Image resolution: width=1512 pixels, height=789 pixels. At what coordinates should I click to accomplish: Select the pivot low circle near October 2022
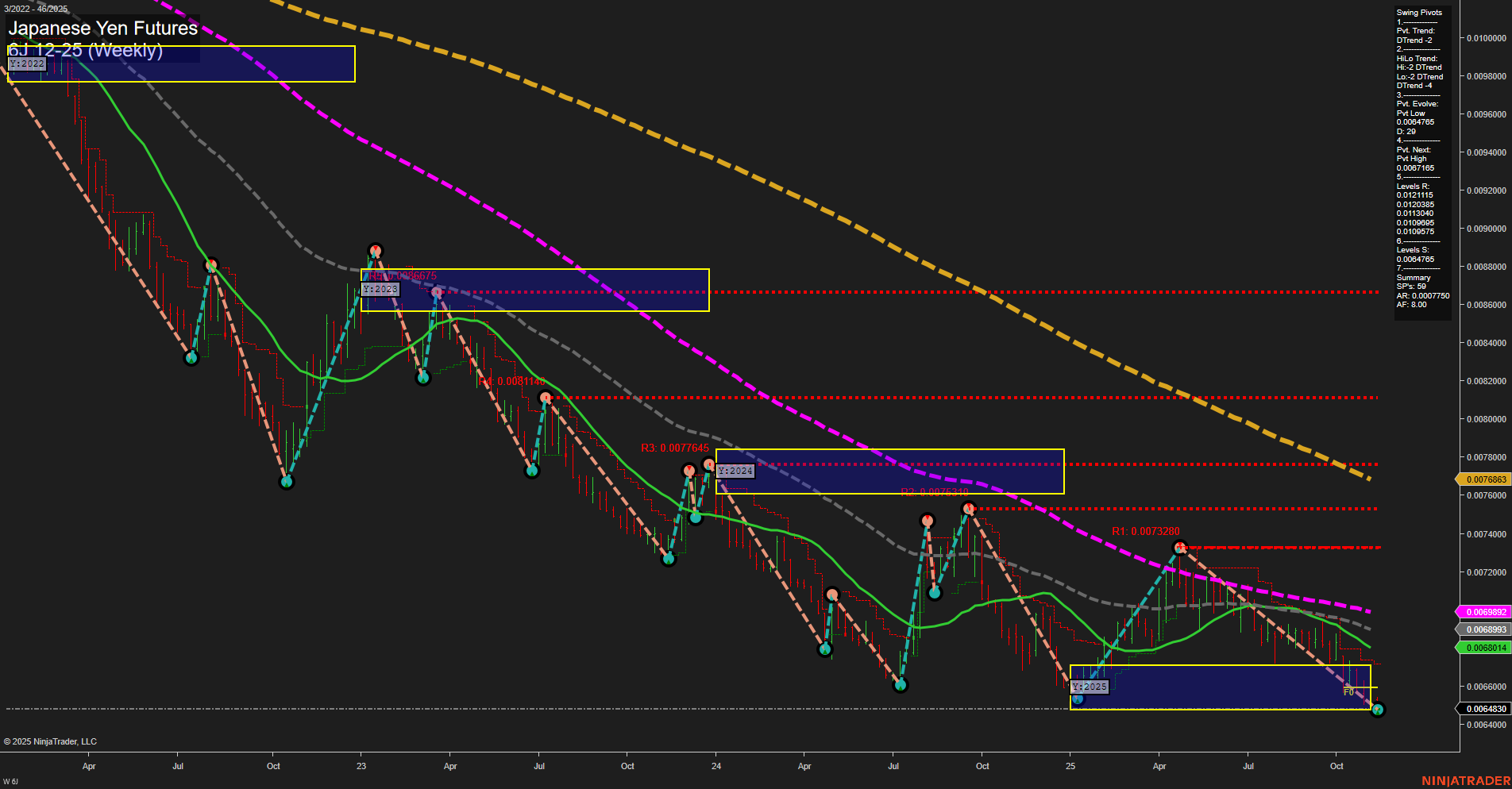[287, 482]
